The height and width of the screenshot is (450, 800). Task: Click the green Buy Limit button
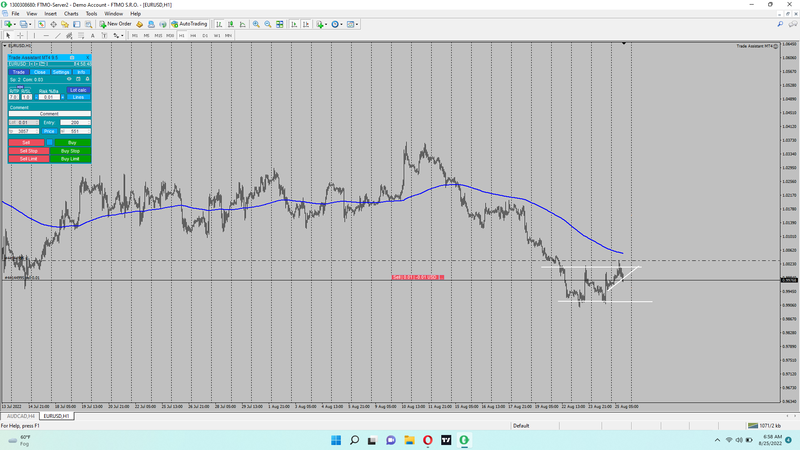tap(70, 159)
